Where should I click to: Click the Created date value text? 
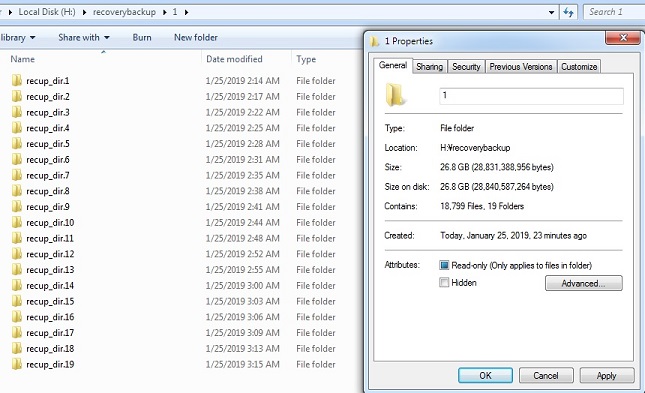513,235
